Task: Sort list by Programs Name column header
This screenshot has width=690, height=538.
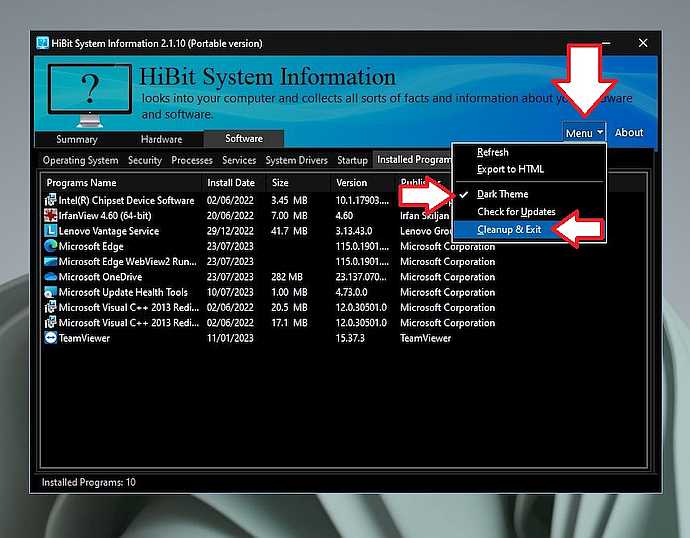Action: point(80,183)
